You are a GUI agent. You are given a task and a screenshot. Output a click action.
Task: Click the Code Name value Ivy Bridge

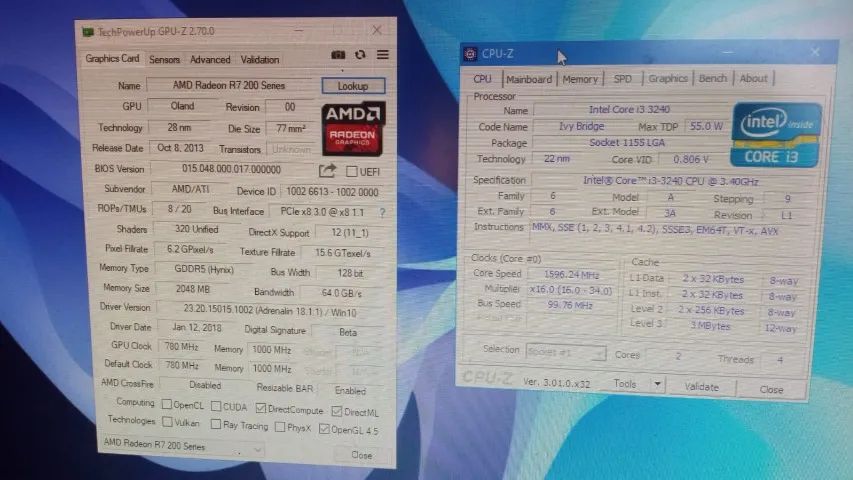point(582,126)
